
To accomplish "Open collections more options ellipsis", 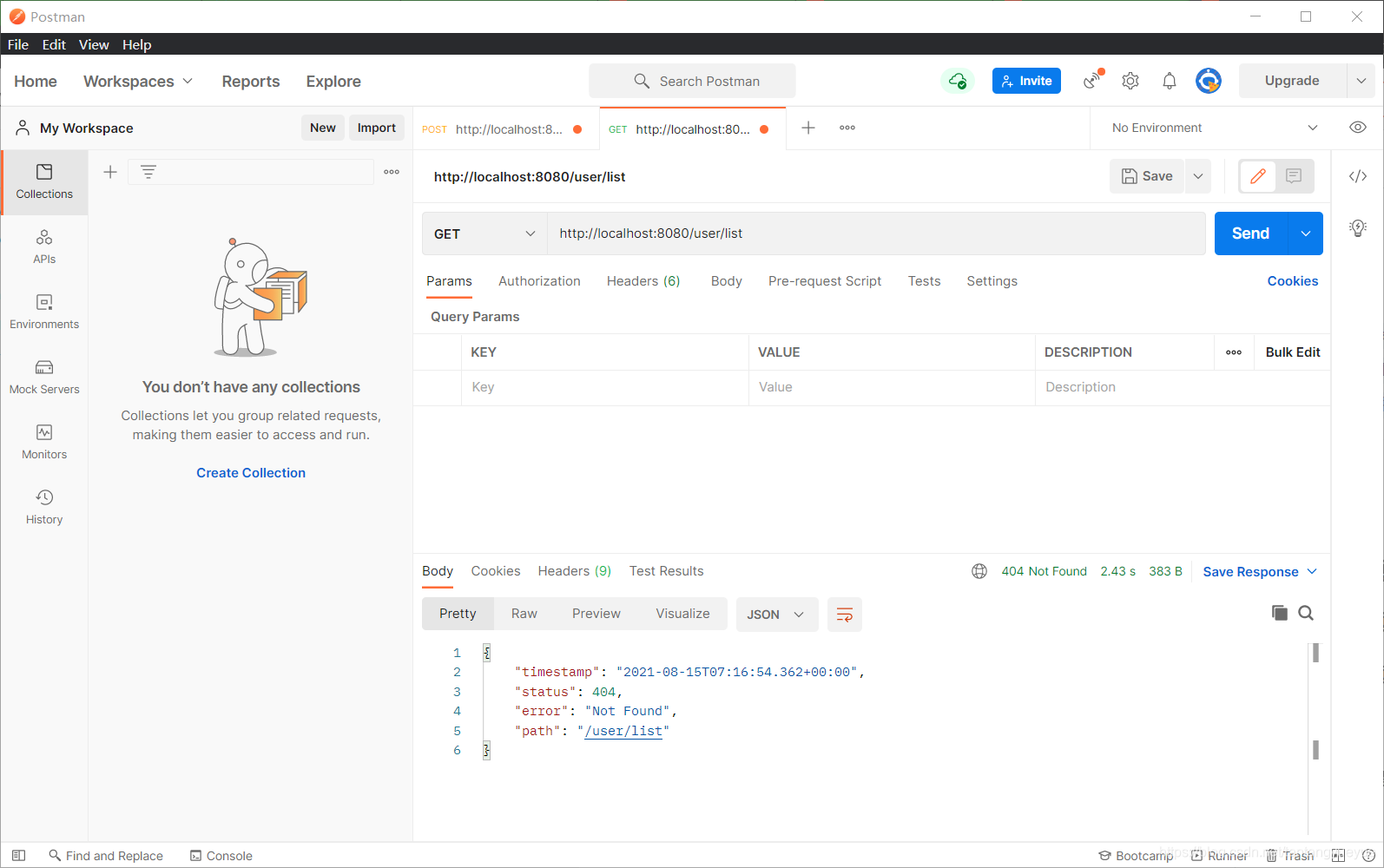I will 392,172.
